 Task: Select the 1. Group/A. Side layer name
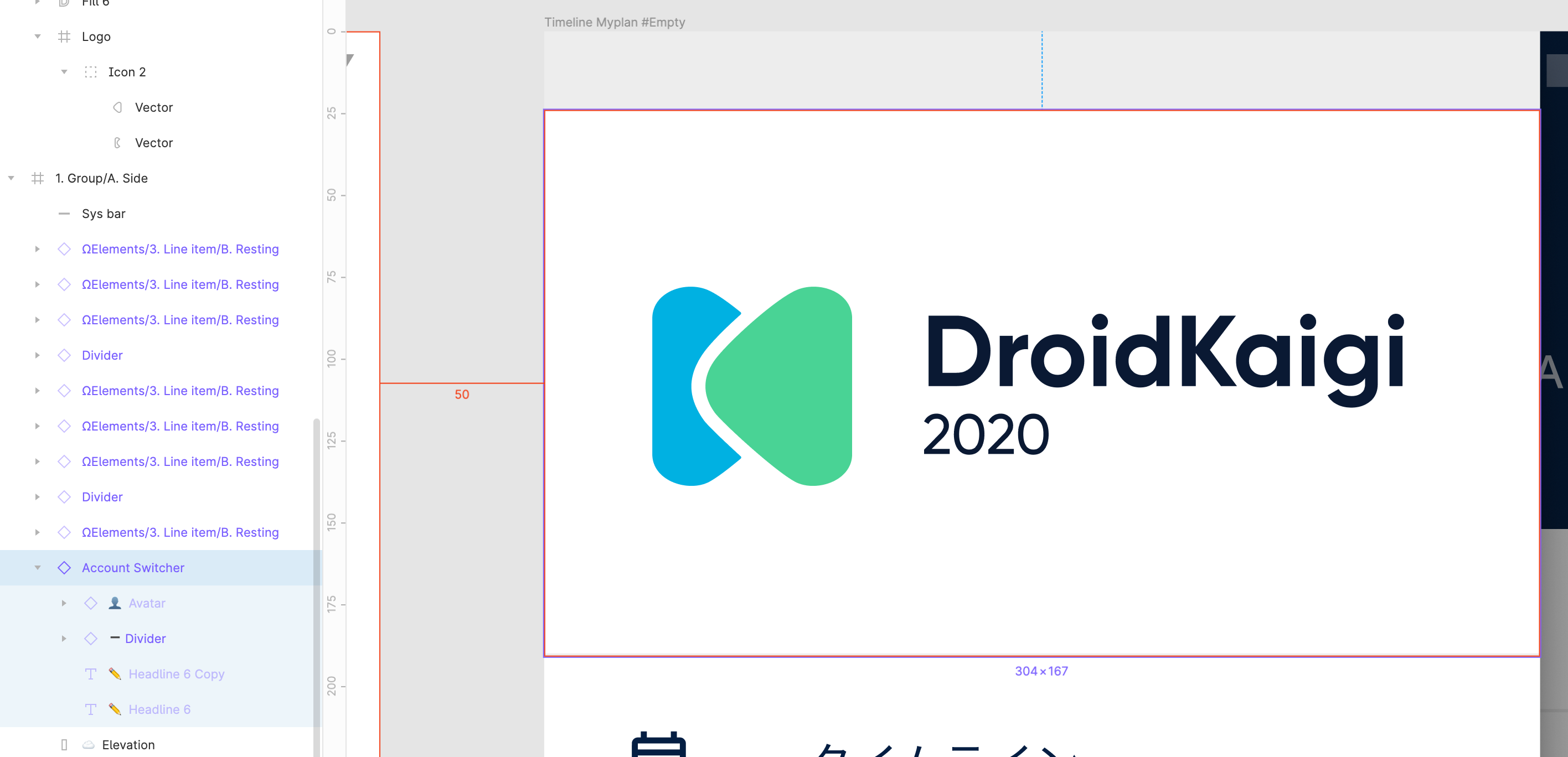(102, 178)
